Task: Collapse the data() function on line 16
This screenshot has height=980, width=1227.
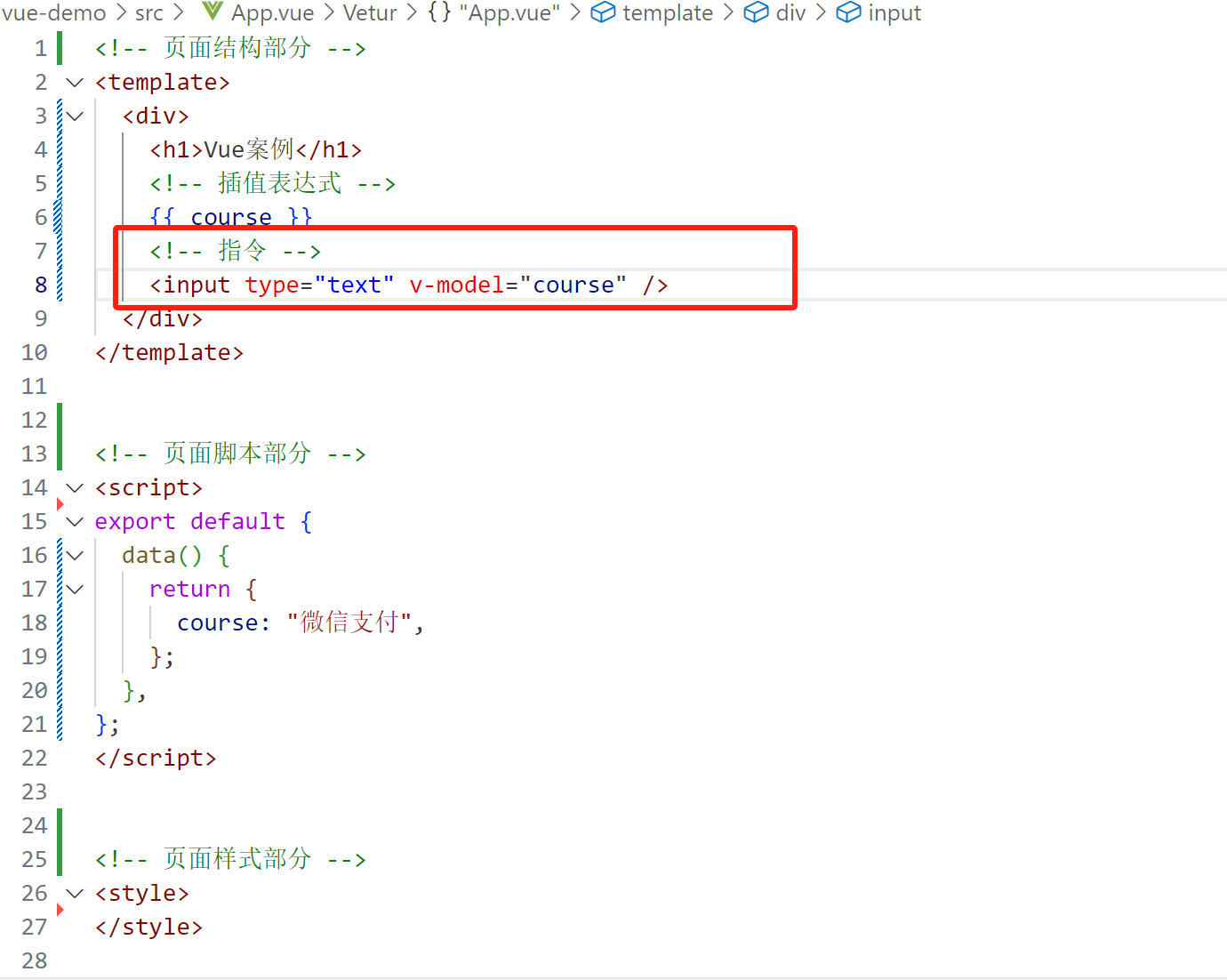Action: (x=75, y=556)
